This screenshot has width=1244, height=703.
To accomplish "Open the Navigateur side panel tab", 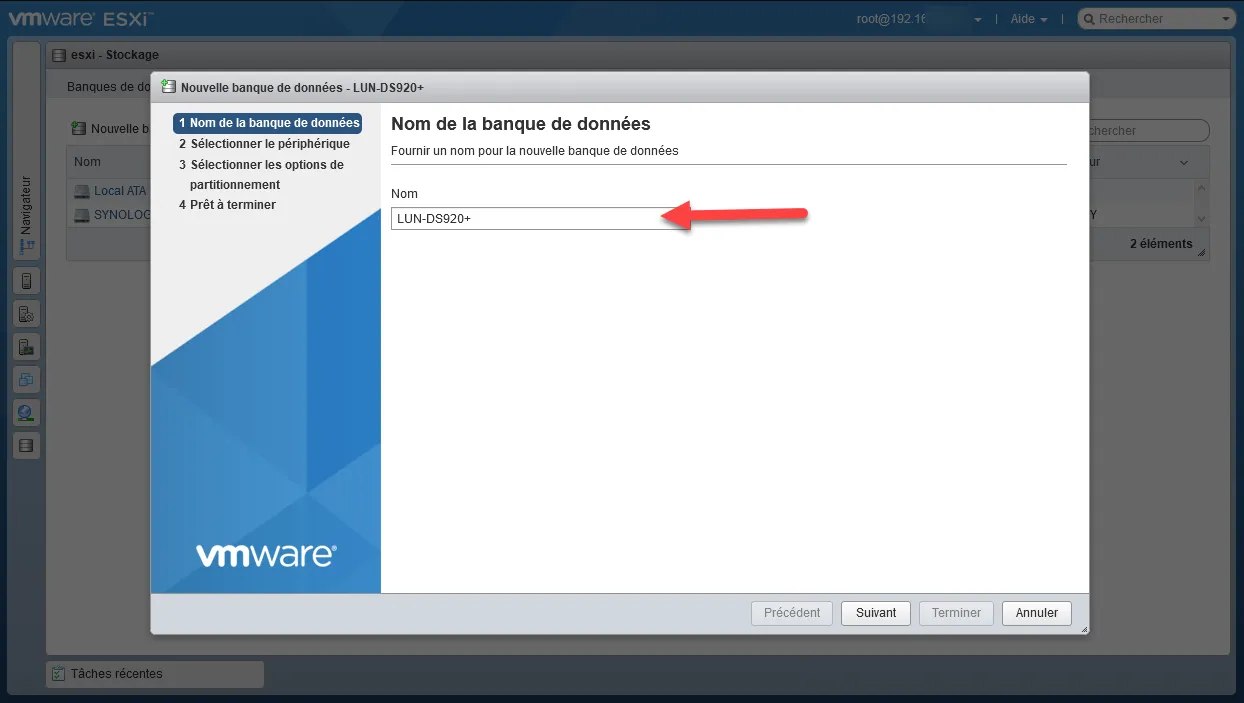I will point(26,215).
